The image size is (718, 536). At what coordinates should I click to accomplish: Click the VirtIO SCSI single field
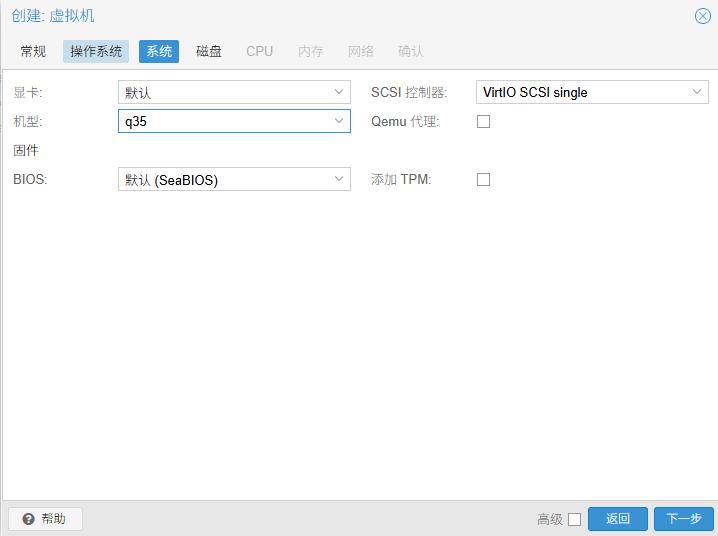pos(580,92)
